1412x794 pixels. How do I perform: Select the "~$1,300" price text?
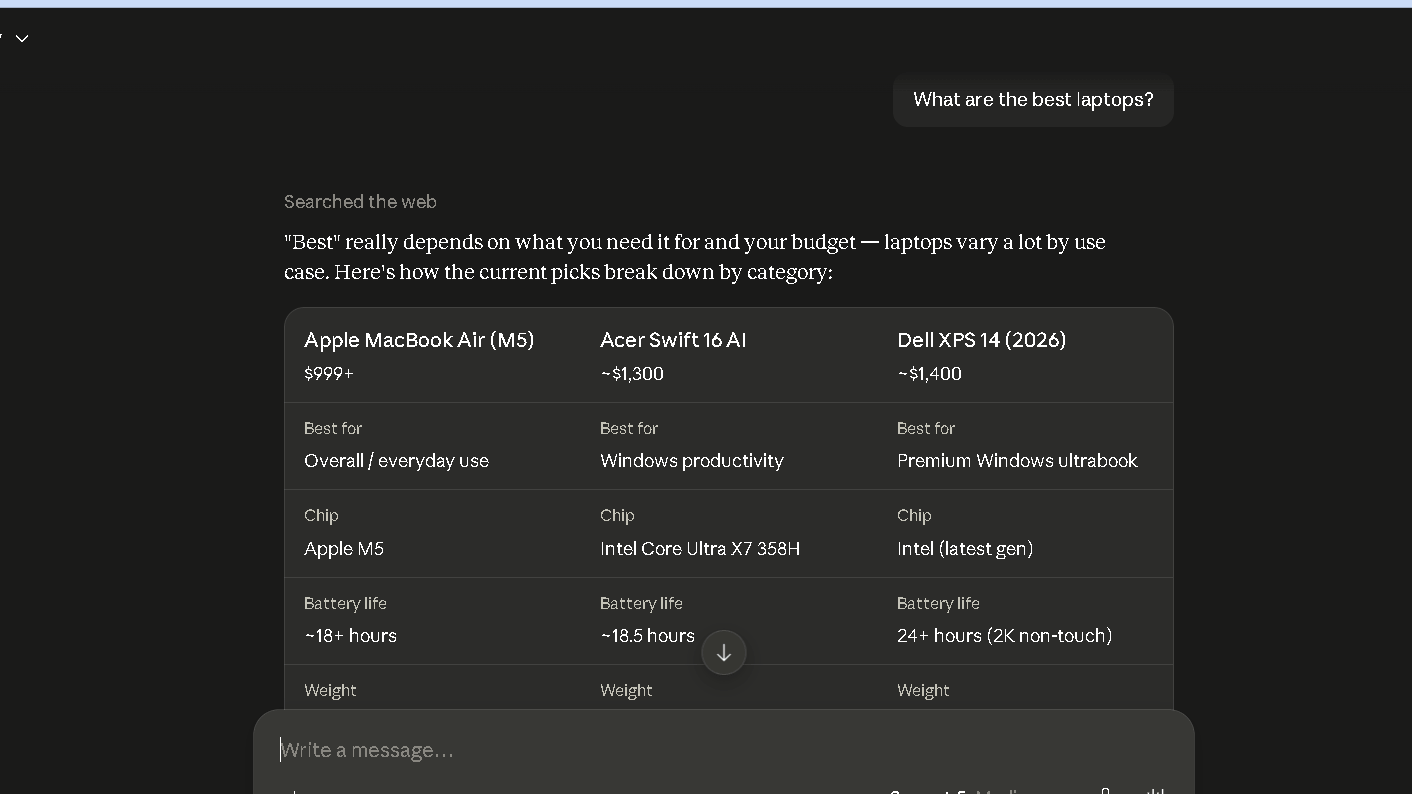coord(632,374)
